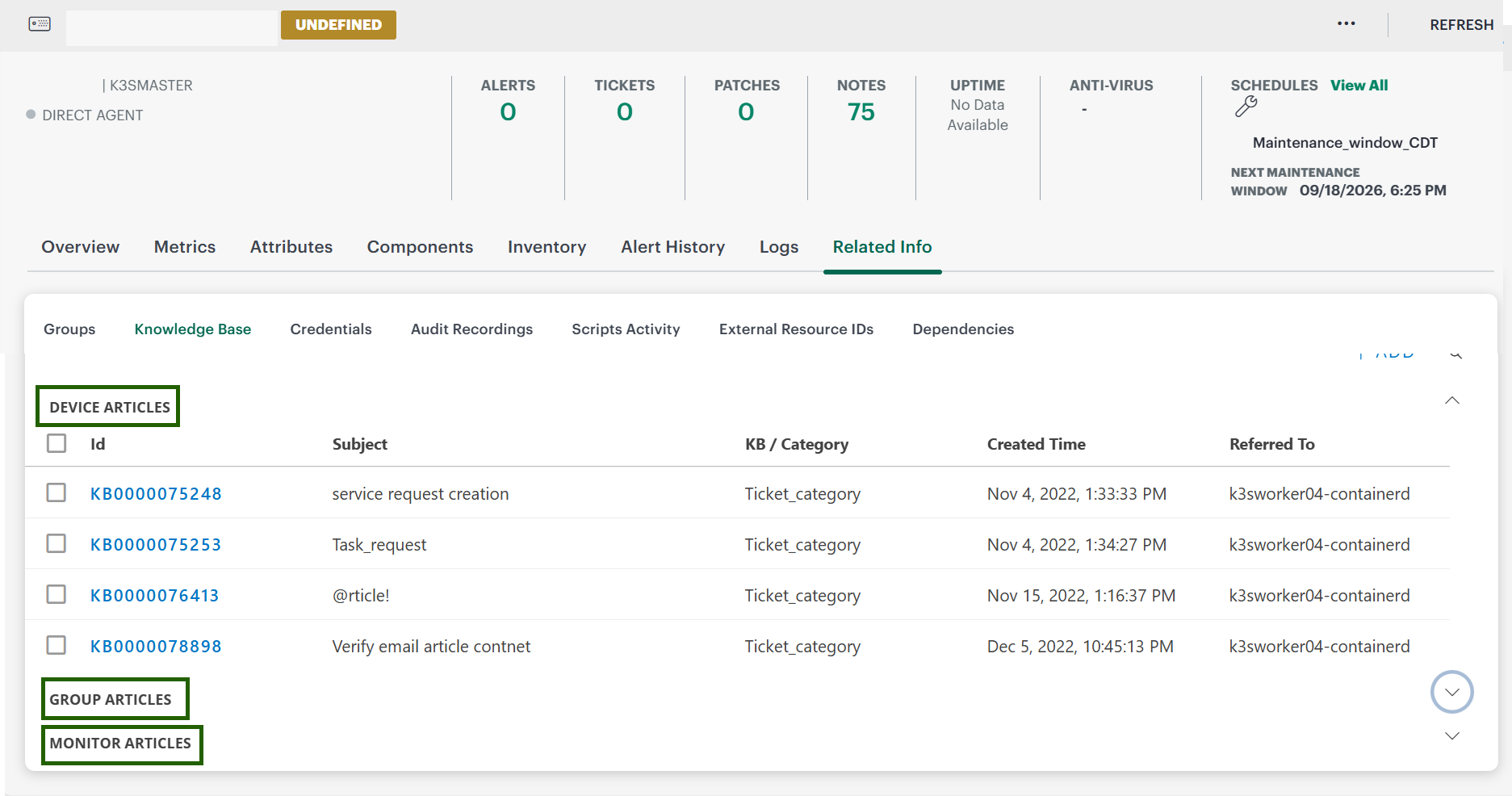Open article KB0000075253
Image resolution: width=1512 pixels, height=796 pixels.
click(x=156, y=545)
